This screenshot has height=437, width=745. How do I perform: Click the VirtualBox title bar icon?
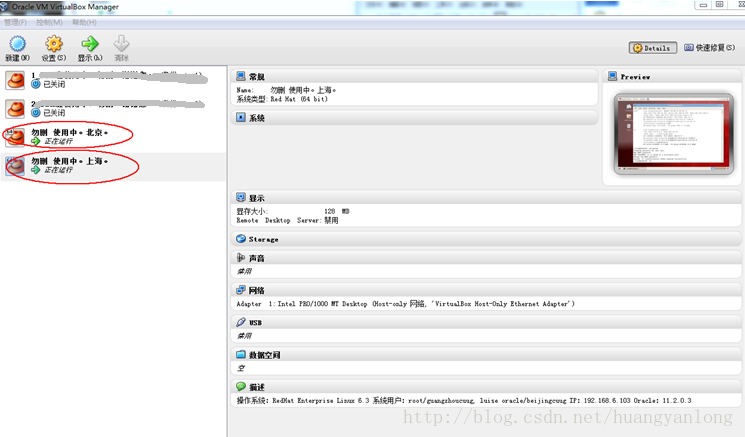click(4, 7)
